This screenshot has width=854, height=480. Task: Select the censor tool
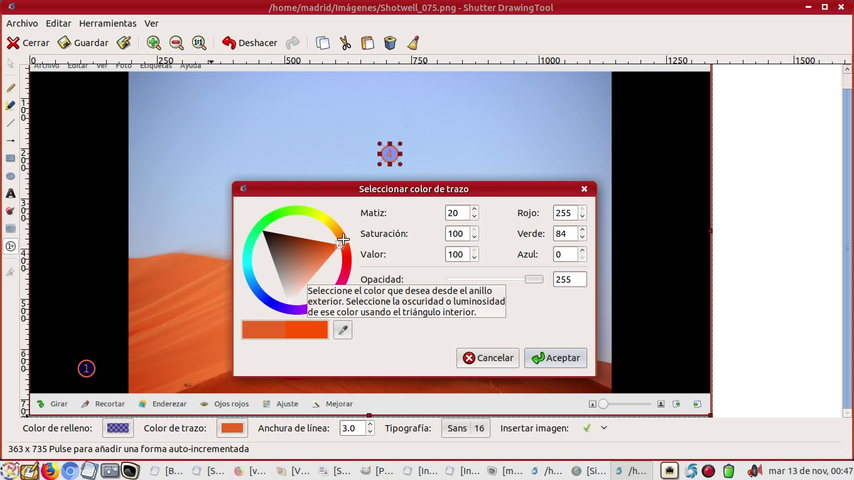coord(10,211)
